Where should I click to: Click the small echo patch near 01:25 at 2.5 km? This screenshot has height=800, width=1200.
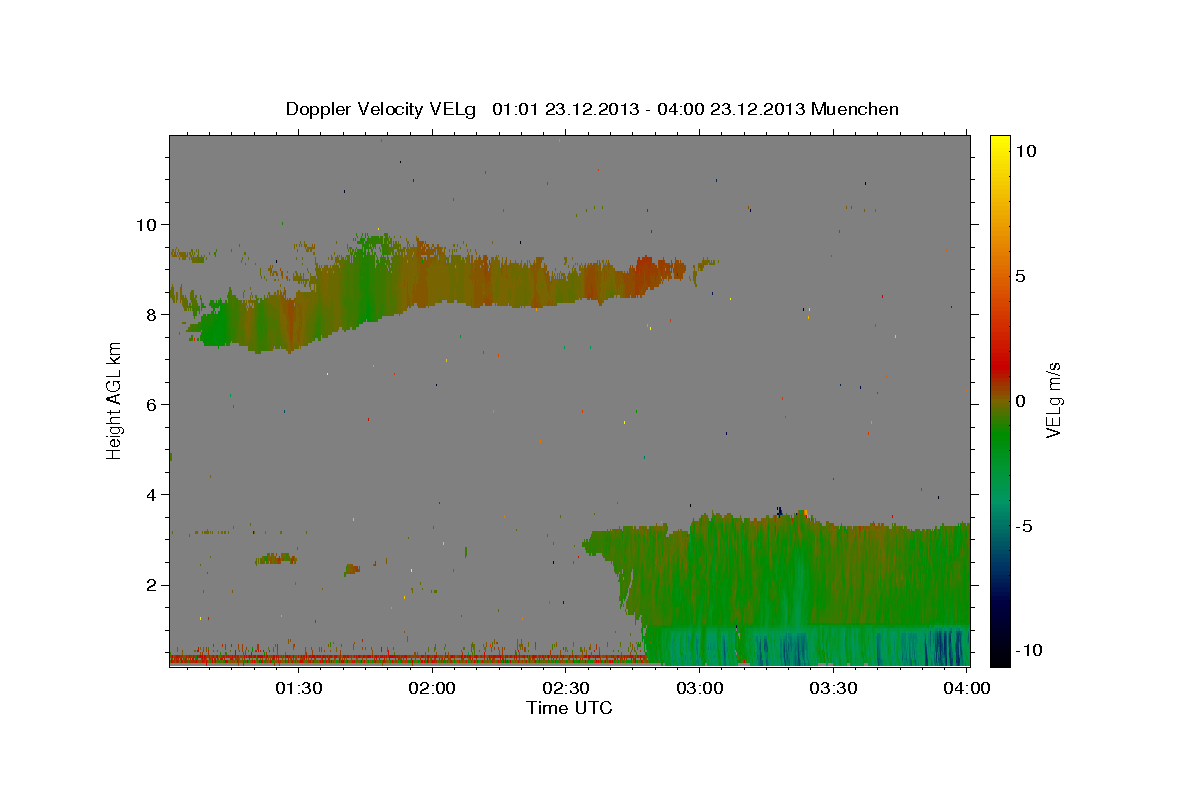[276, 559]
